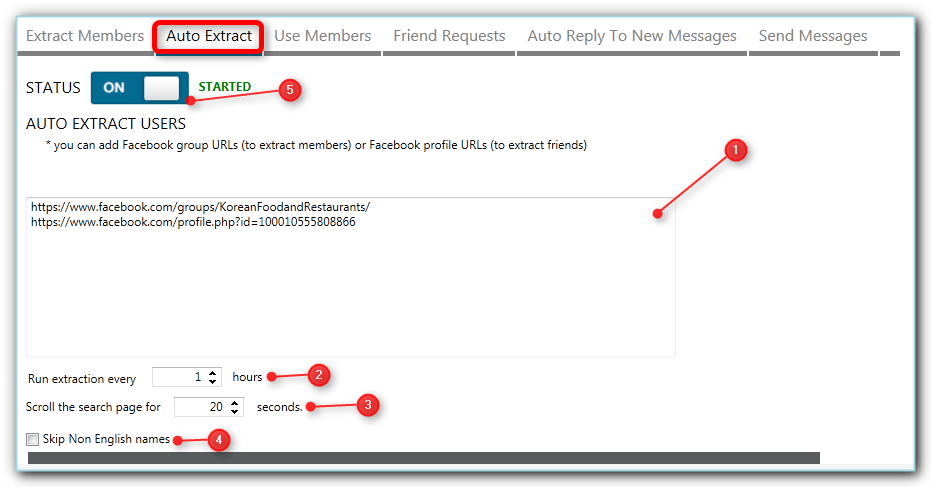
Task: Increase the Run extraction hours value
Action: 213,373
